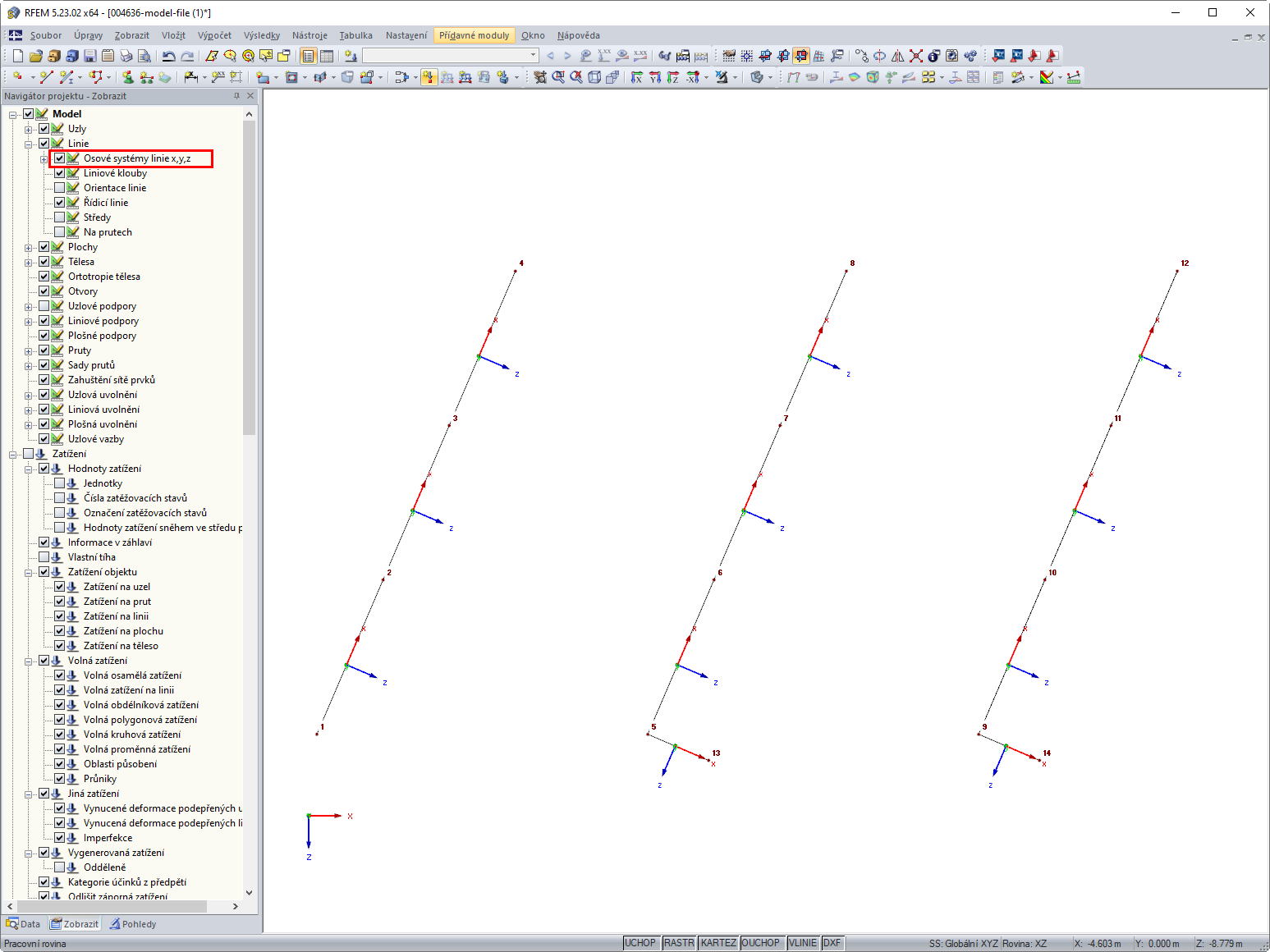The image size is (1270, 952).
Task: Toggle the project navigator panel icon
Action: (308, 56)
